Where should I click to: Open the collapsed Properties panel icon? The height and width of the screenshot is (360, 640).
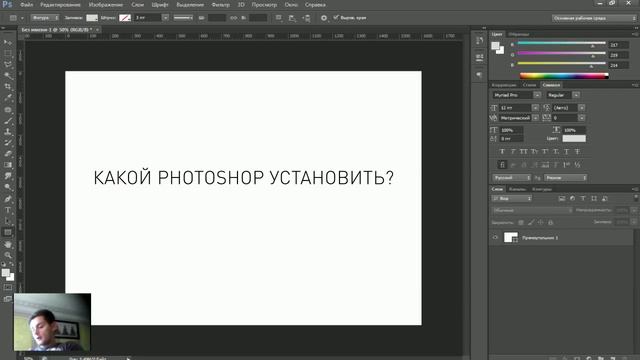[x=480, y=57]
